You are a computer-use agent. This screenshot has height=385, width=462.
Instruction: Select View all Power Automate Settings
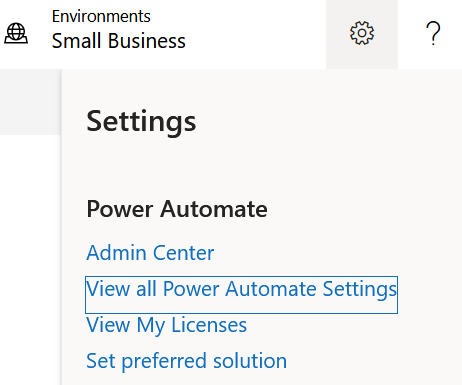[x=241, y=295]
